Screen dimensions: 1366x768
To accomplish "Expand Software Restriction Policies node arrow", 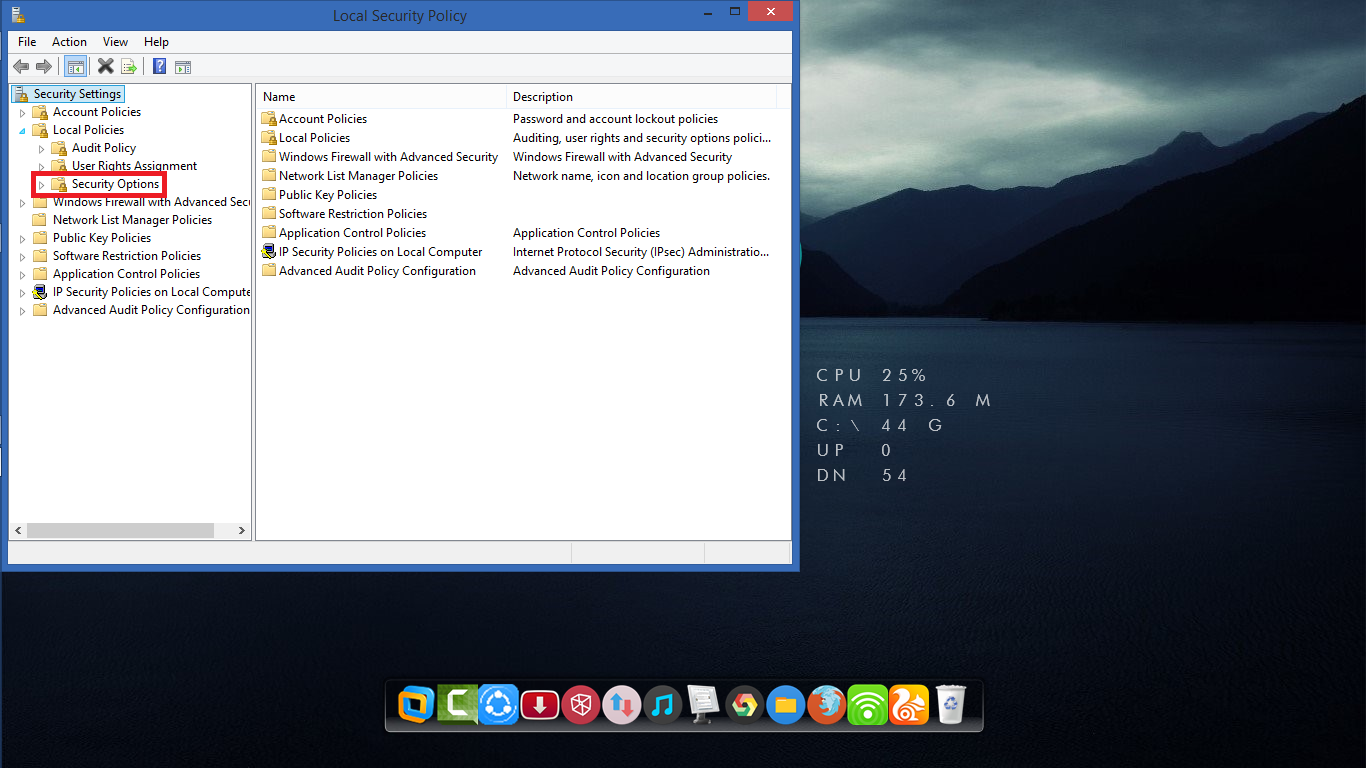I will [x=23, y=257].
